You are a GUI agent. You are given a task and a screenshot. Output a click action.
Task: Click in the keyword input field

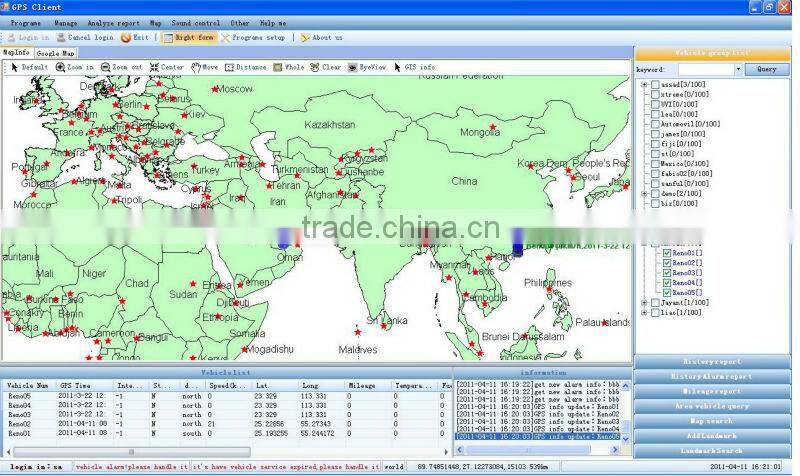point(706,69)
